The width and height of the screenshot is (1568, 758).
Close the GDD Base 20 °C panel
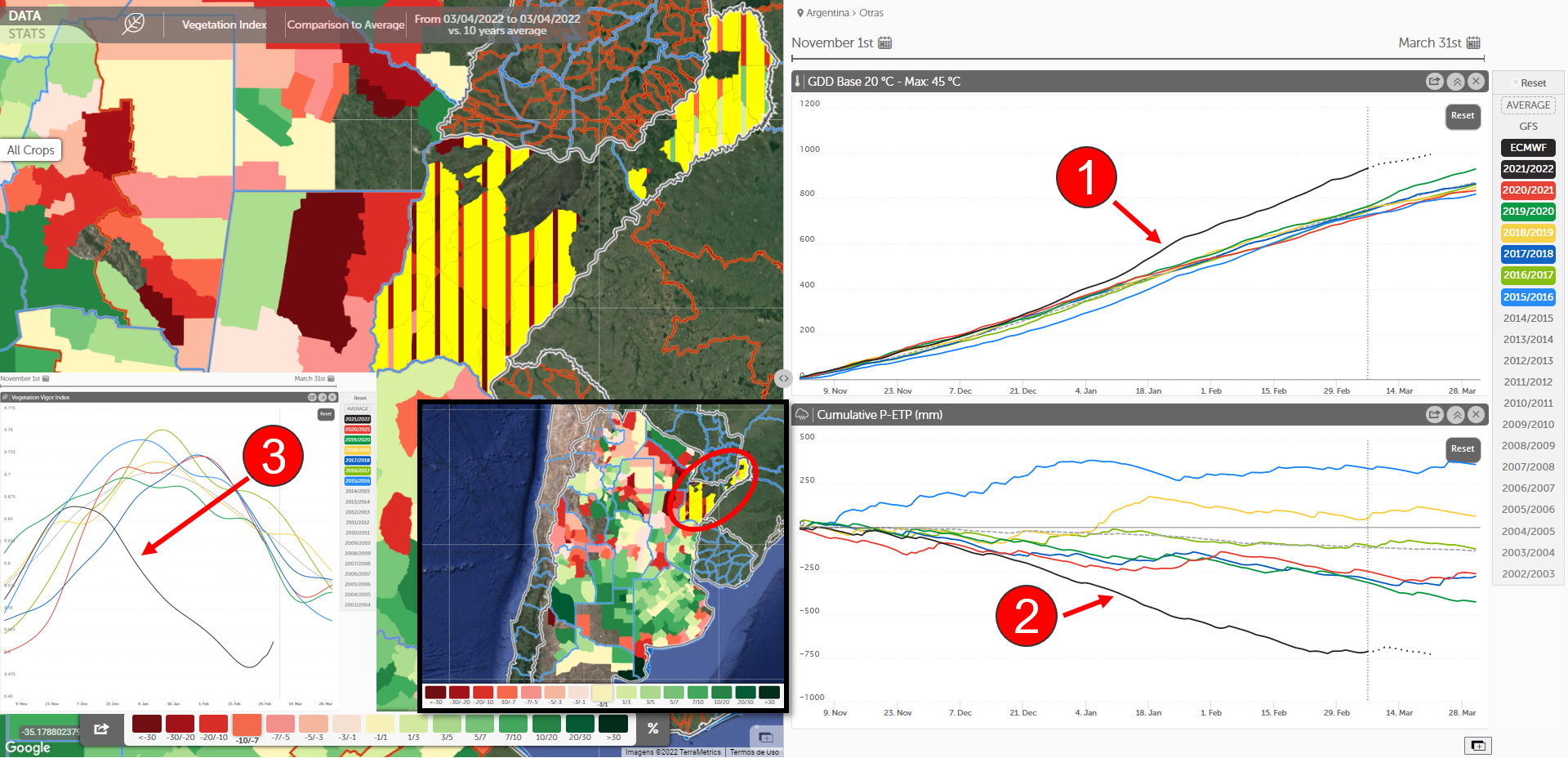[x=1476, y=81]
